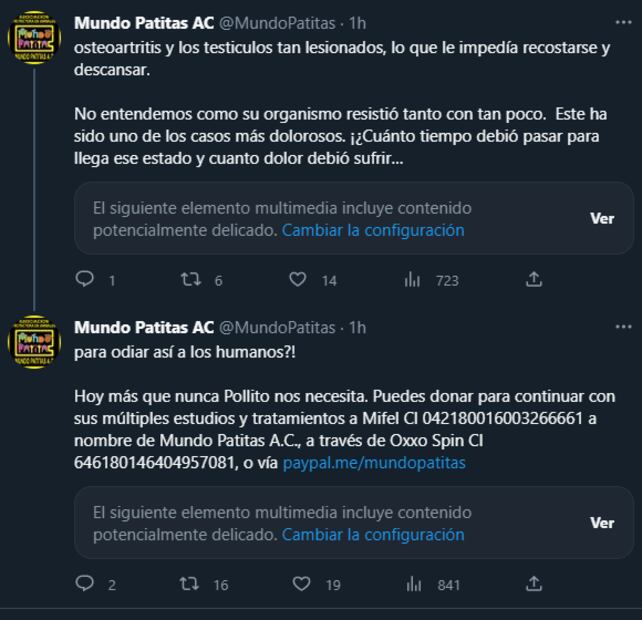The width and height of the screenshot is (642, 620).
Task: Open Cambiar la configuración in first warning
Action: (373, 230)
